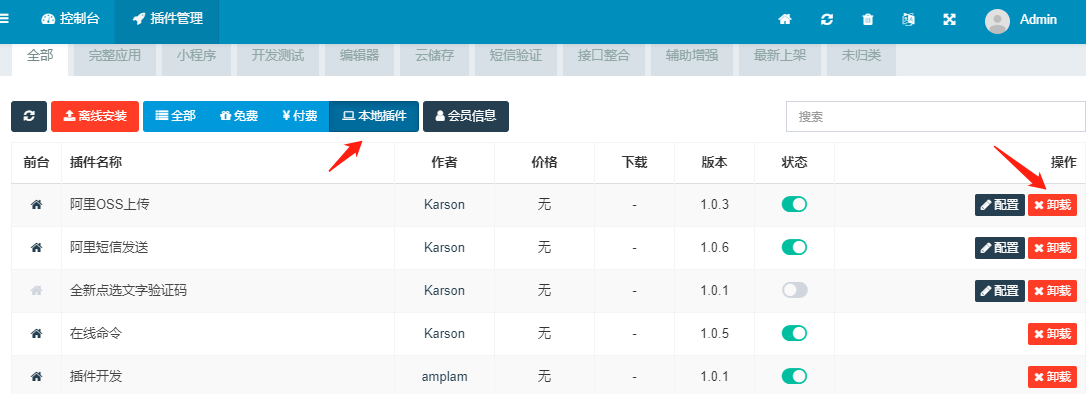Open the language switch icon
The width and height of the screenshot is (1086, 394).
[x=908, y=19]
